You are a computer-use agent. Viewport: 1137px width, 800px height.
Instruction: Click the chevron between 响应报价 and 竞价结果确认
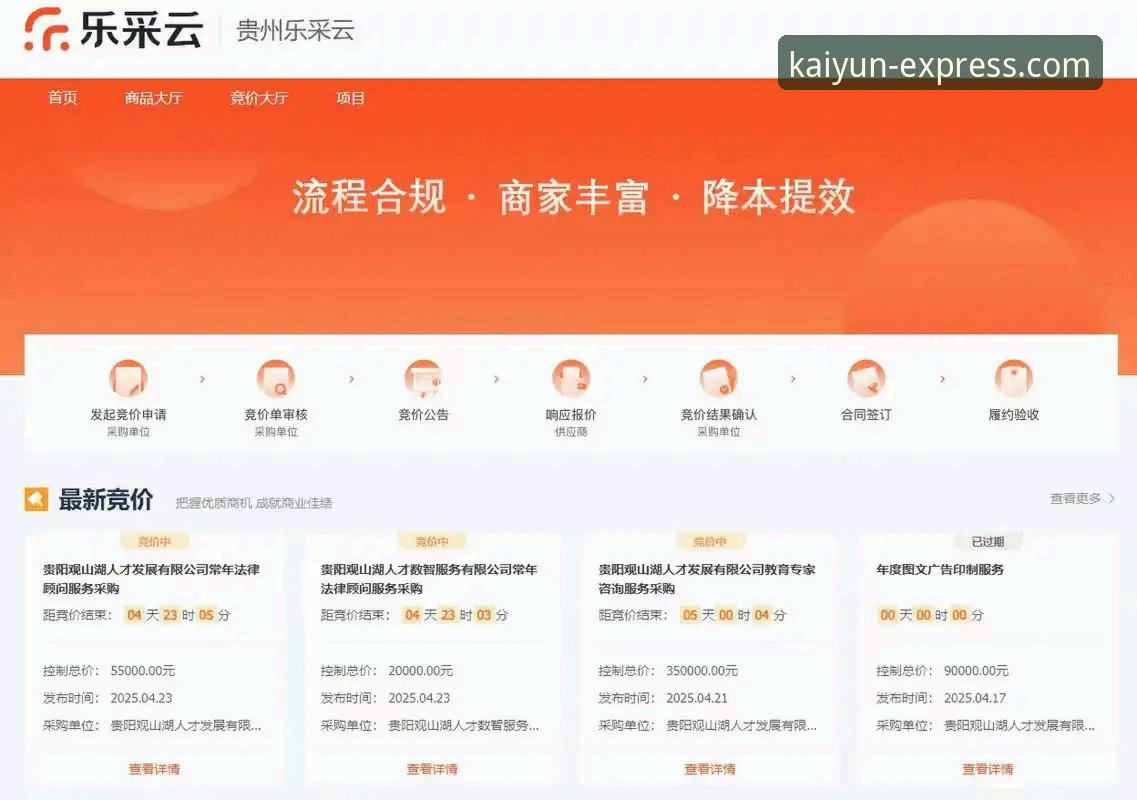(644, 380)
